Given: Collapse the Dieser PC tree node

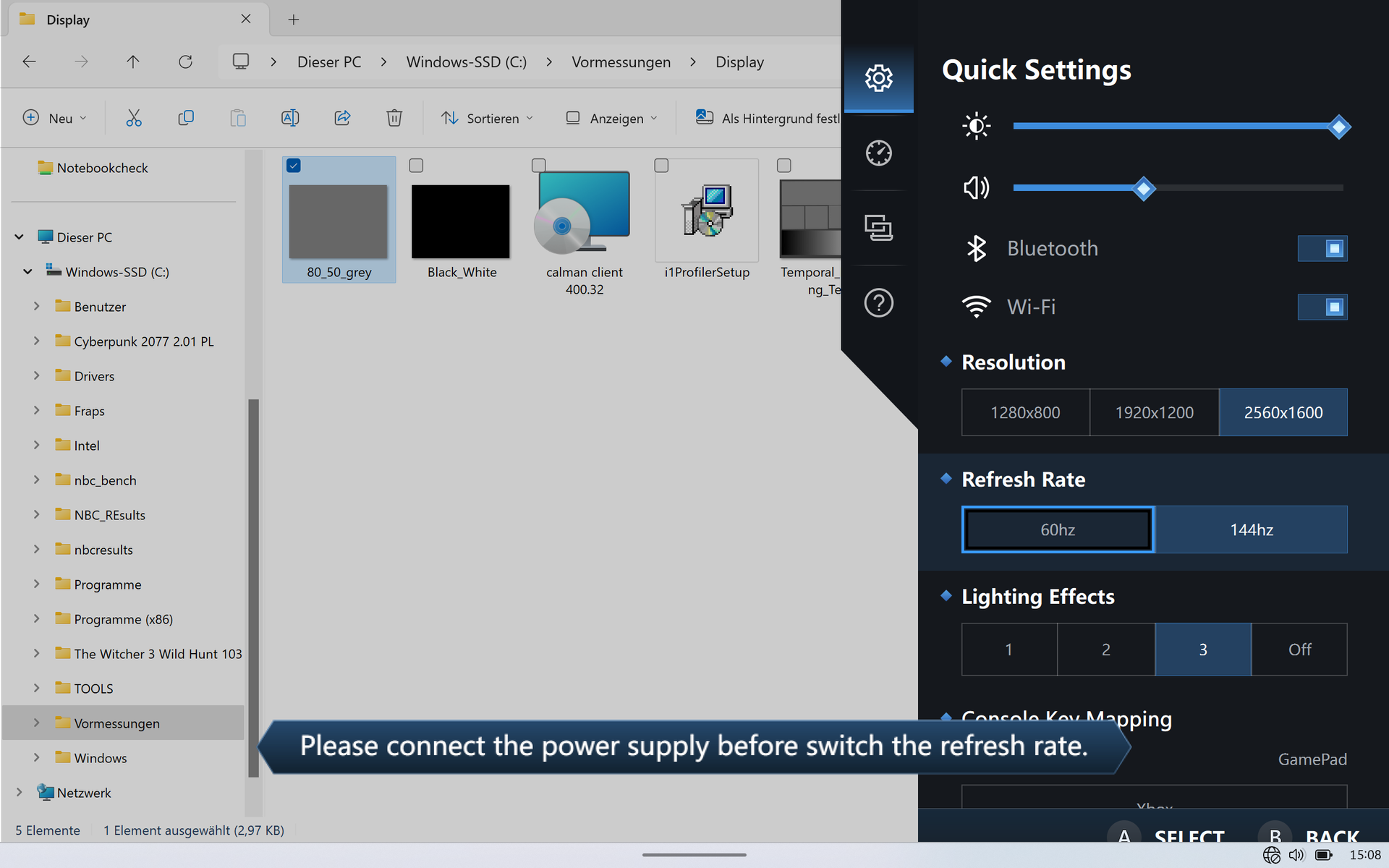Looking at the screenshot, I should point(20,237).
